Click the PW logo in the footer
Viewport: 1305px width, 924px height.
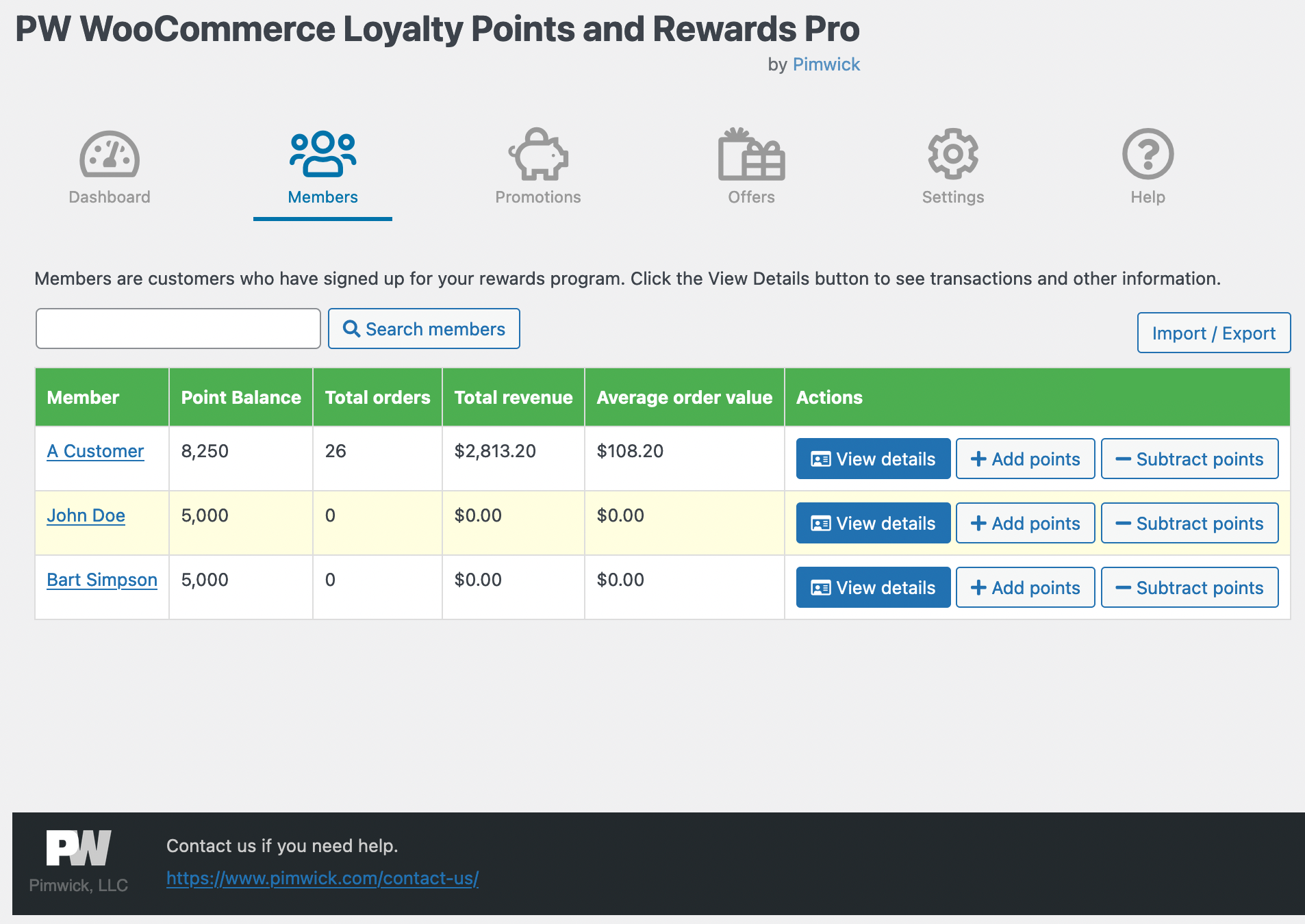point(79,849)
